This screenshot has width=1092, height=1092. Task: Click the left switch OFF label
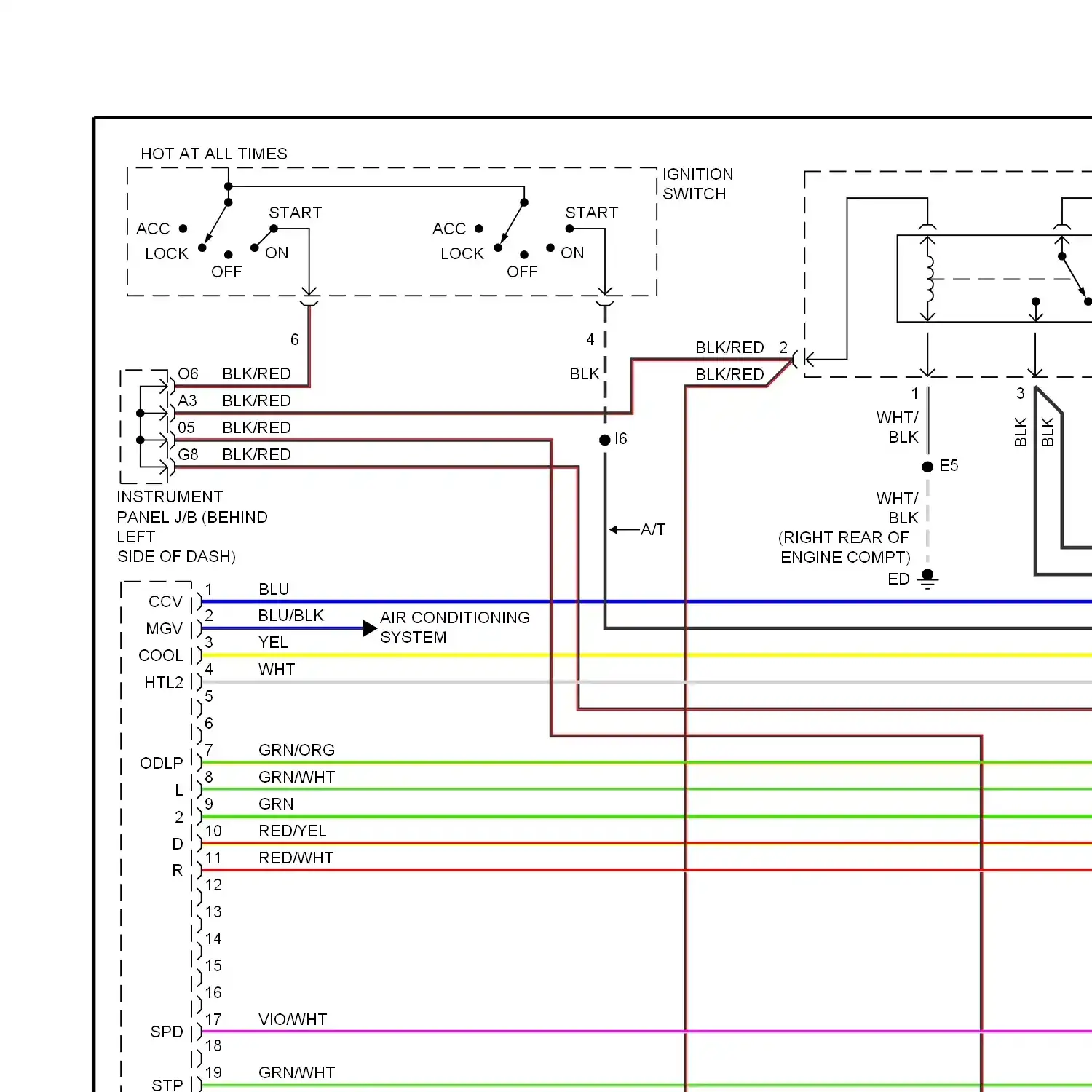[x=226, y=272]
